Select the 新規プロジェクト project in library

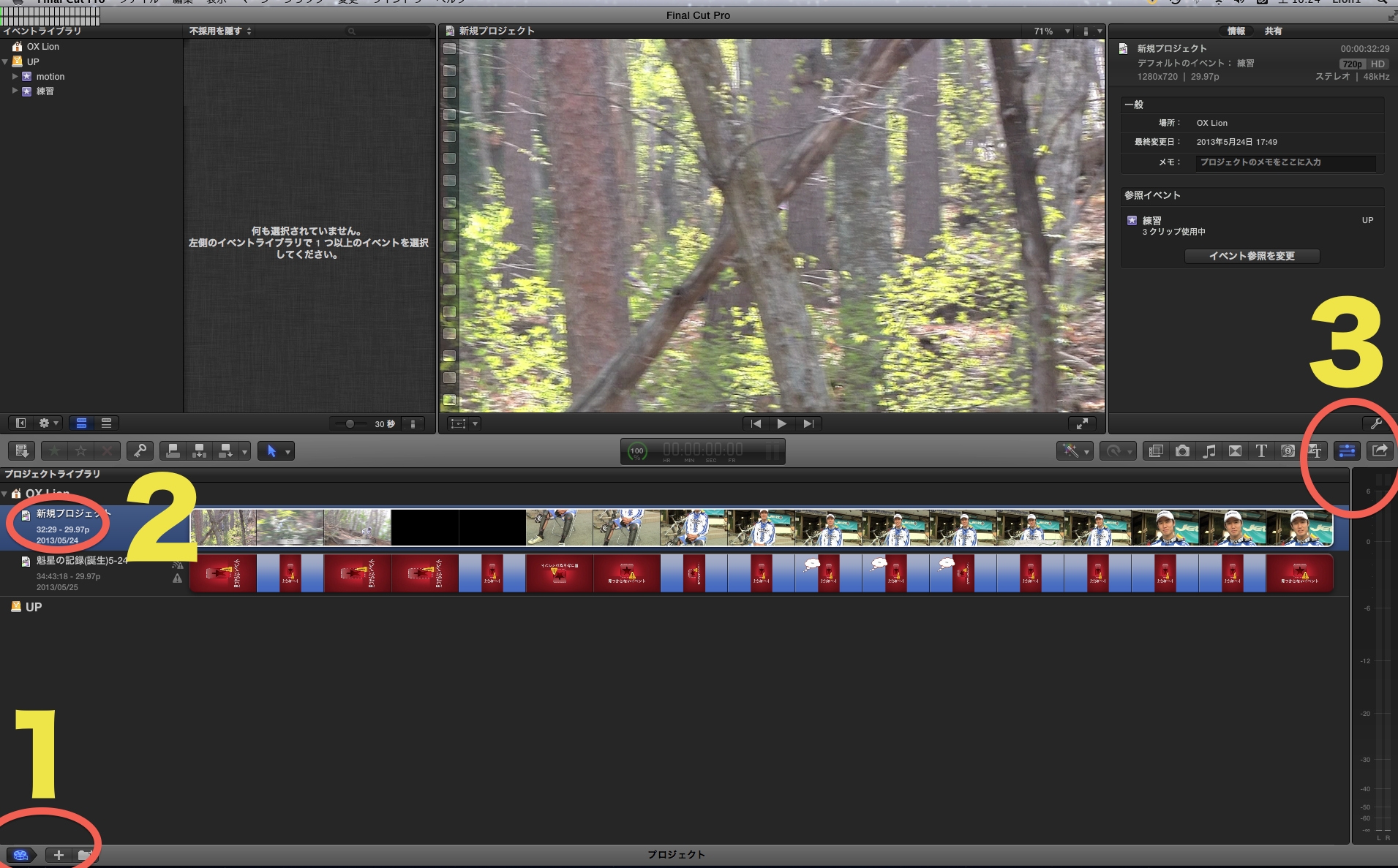(95, 527)
